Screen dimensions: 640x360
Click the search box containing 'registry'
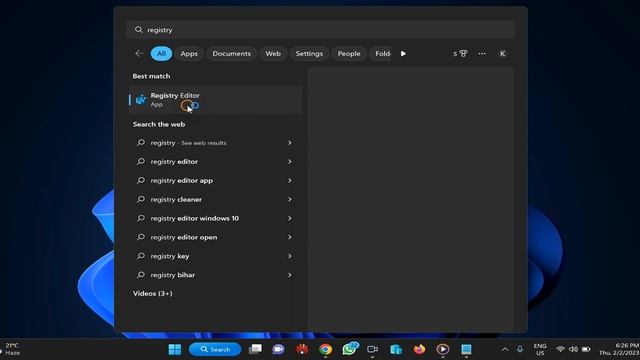tap(320, 30)
